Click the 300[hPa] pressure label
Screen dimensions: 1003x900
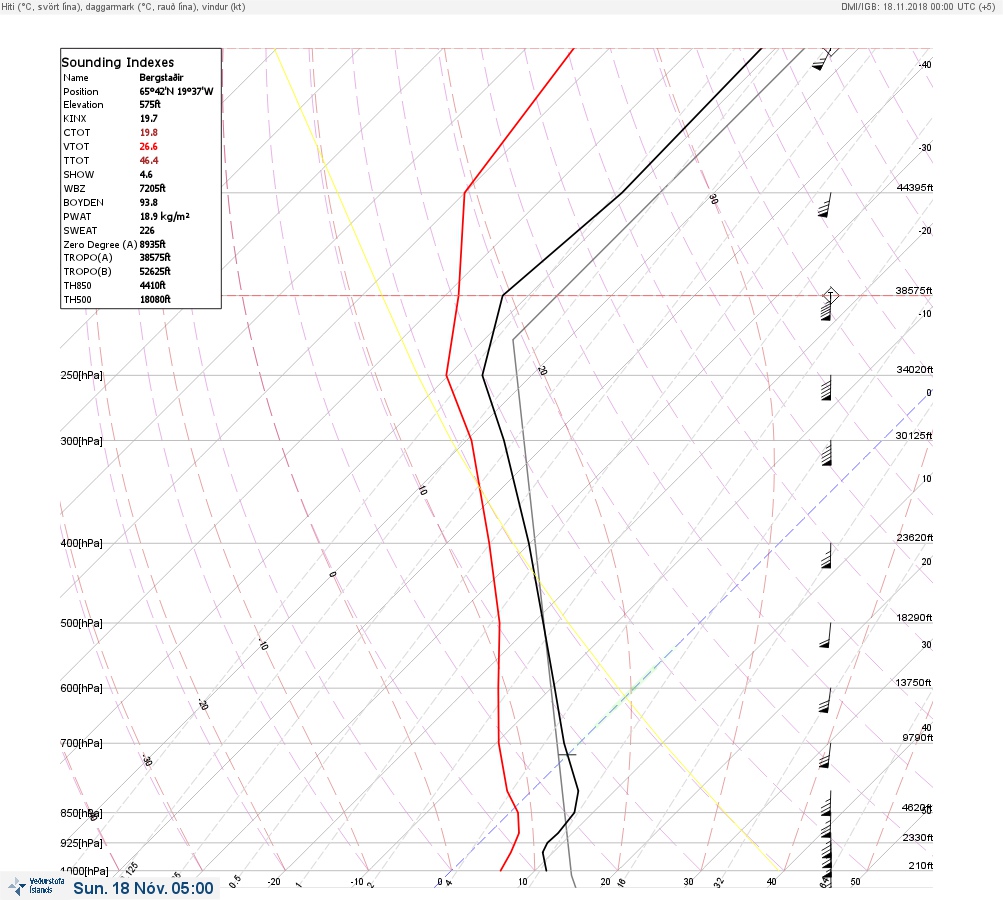coord(81,441)
